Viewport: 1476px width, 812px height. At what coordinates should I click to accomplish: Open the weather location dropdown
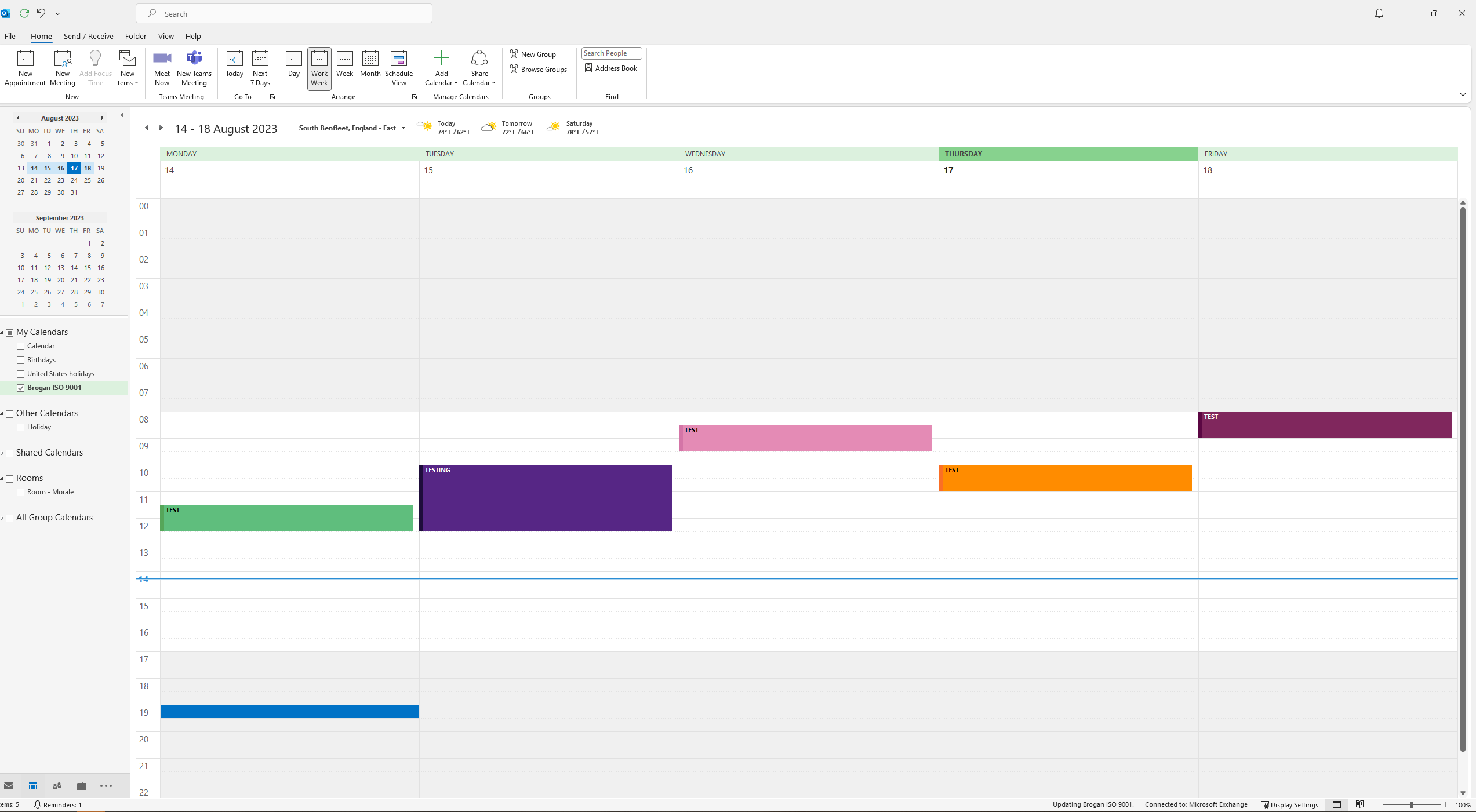tap(403, 128)
